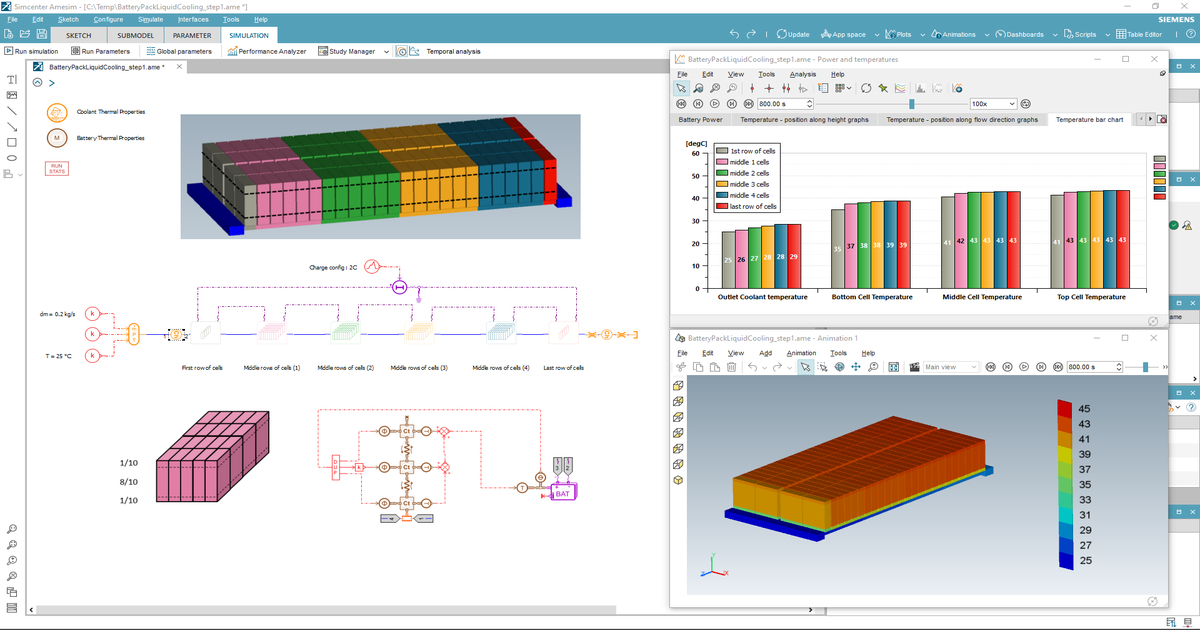Click the new file icon in main toolbar
The width and height of the screenshot is (1200, 630).
click(8, 34)
